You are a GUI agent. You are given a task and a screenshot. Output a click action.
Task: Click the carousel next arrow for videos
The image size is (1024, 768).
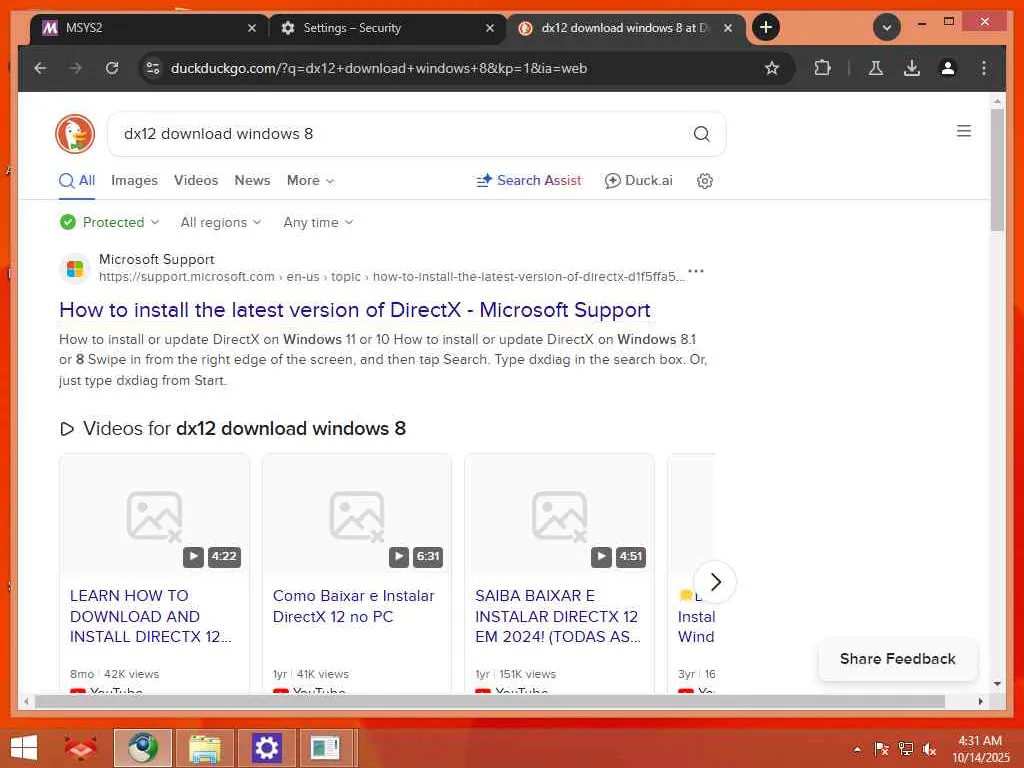tap(715, 581)
